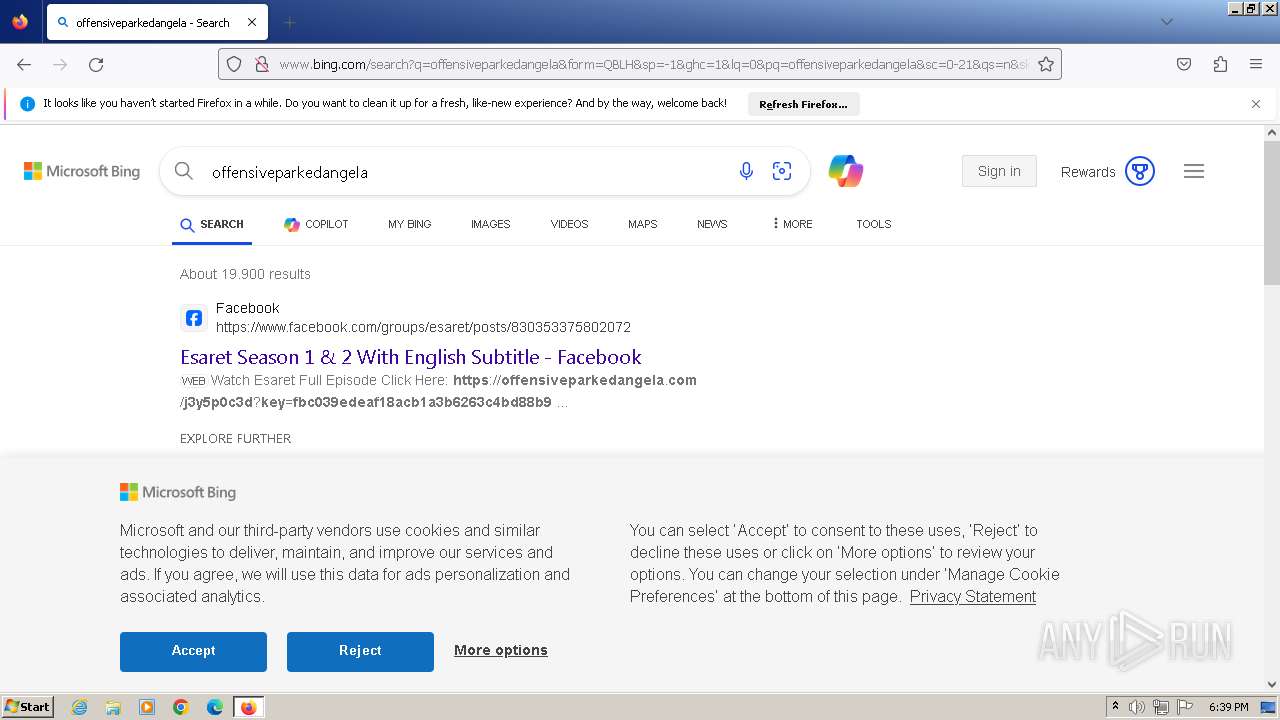Click the facebook.com groups URL text
The image size is (1280, 720).
click(x=423, y=327)
